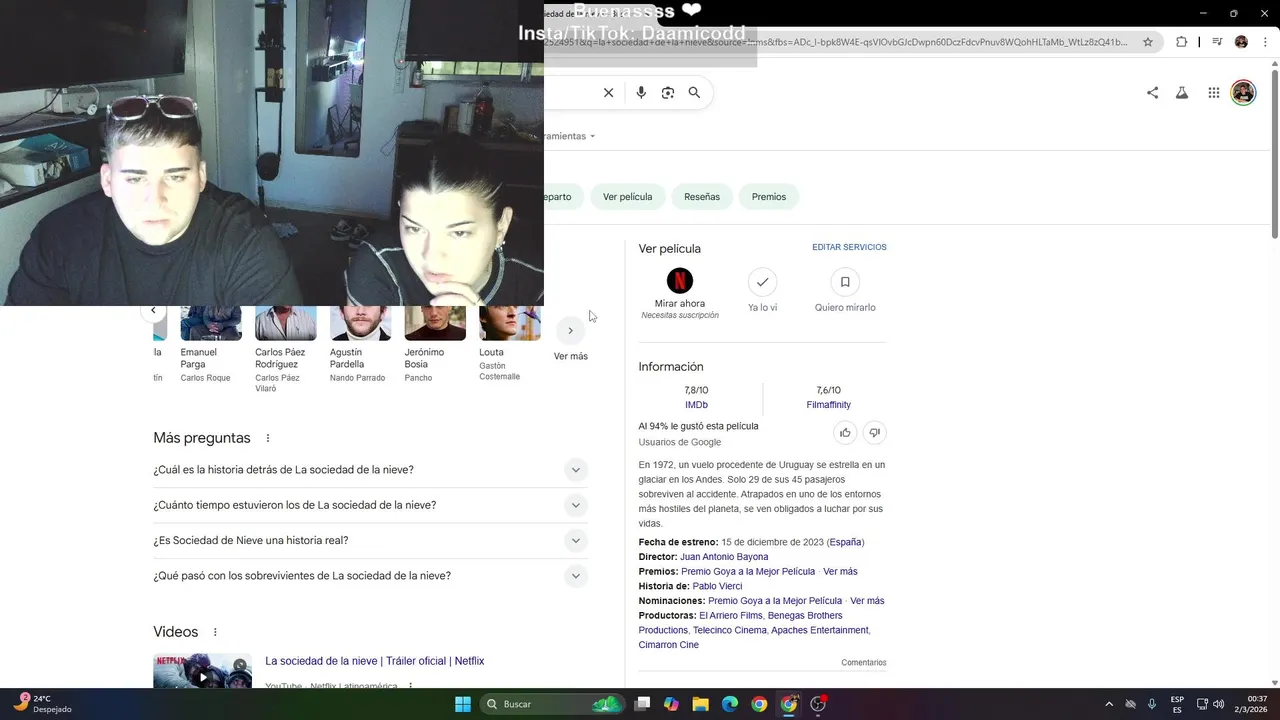Open Microsoft Edge from taskbar
The image size is (1280, 720).
(730, 704)
